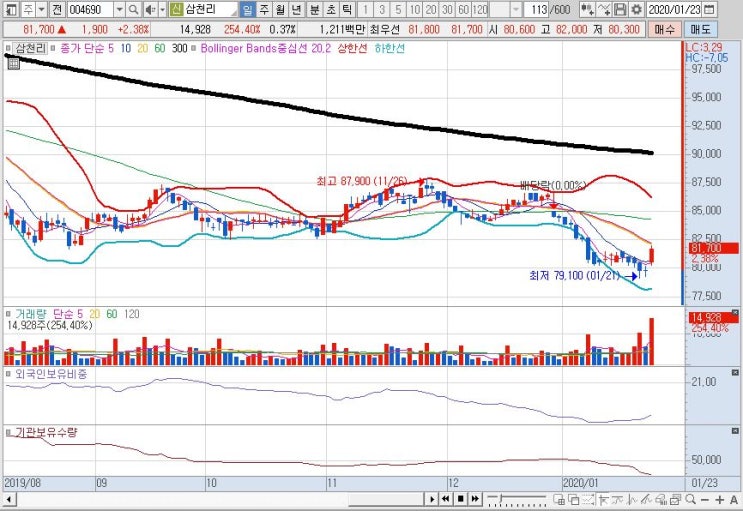Image resolution: width=743 pixels, height=511 pixels.
Task: Select the 외국인보유비중 panel legend
Action: tap(51, 374)
